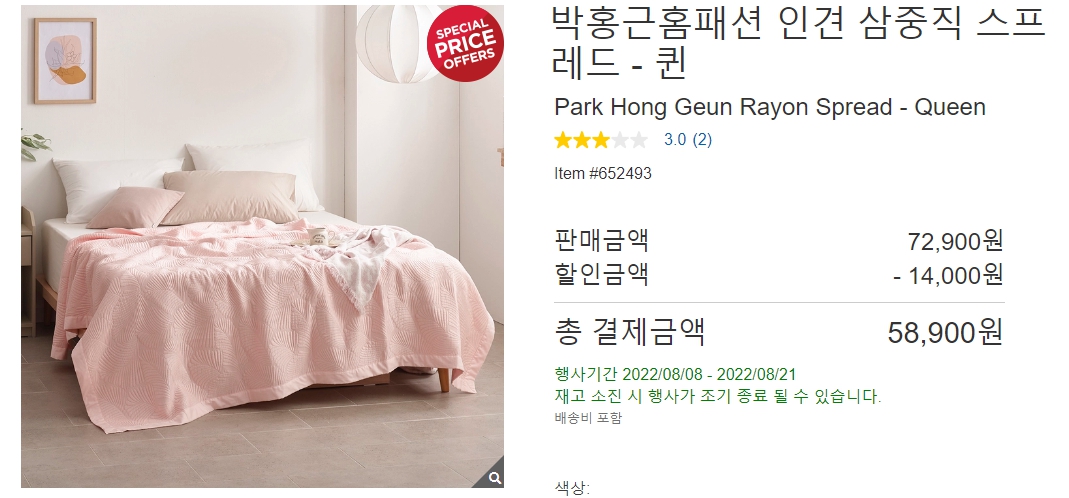This screenshot has width=1069, height=498.
Task: Click the third yellow rating star
Action: (601, 141)
